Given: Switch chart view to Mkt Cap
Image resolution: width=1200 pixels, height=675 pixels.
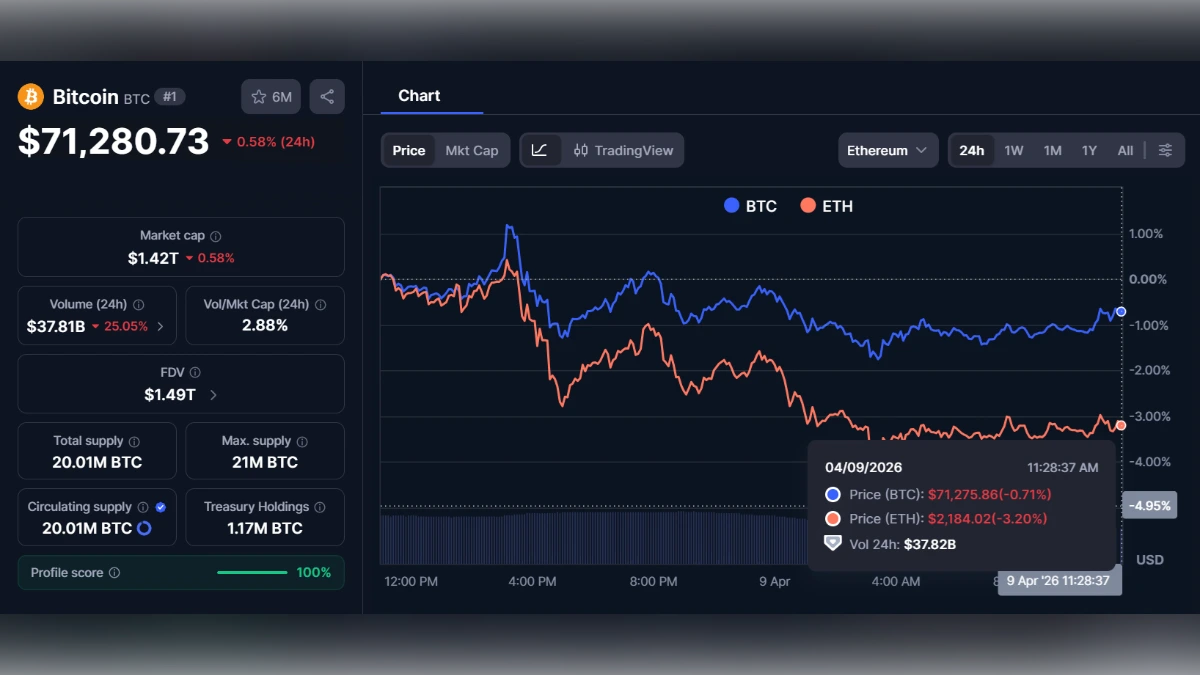Looking at the screenshot, I should click(x=472, y=150).
